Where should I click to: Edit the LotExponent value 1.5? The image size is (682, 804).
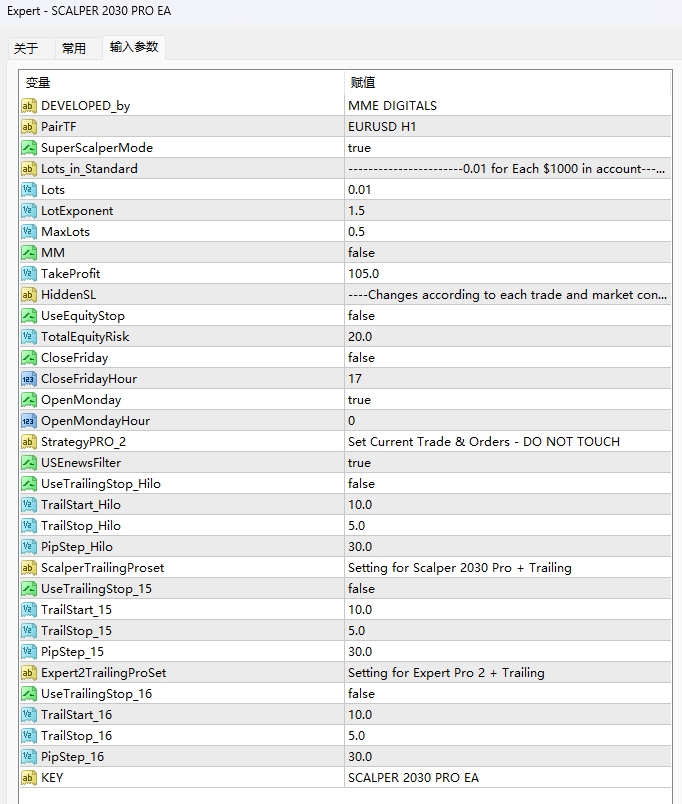pyautogui.click(x=357, y=211)
